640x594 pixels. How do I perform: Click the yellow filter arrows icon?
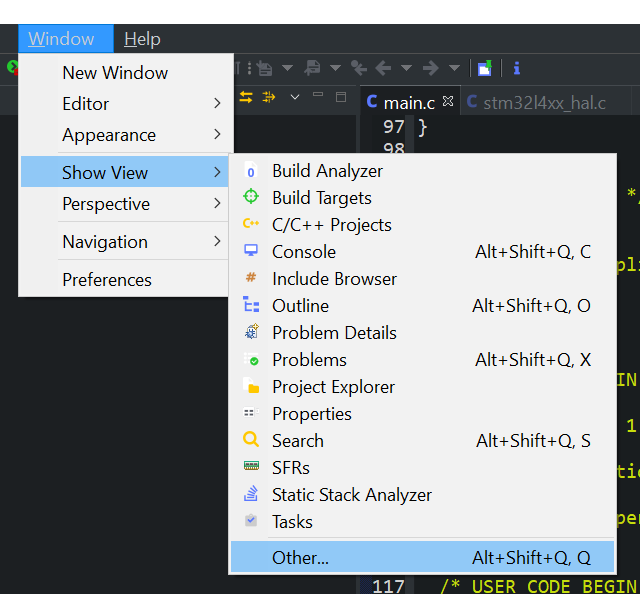click(269, 97)
